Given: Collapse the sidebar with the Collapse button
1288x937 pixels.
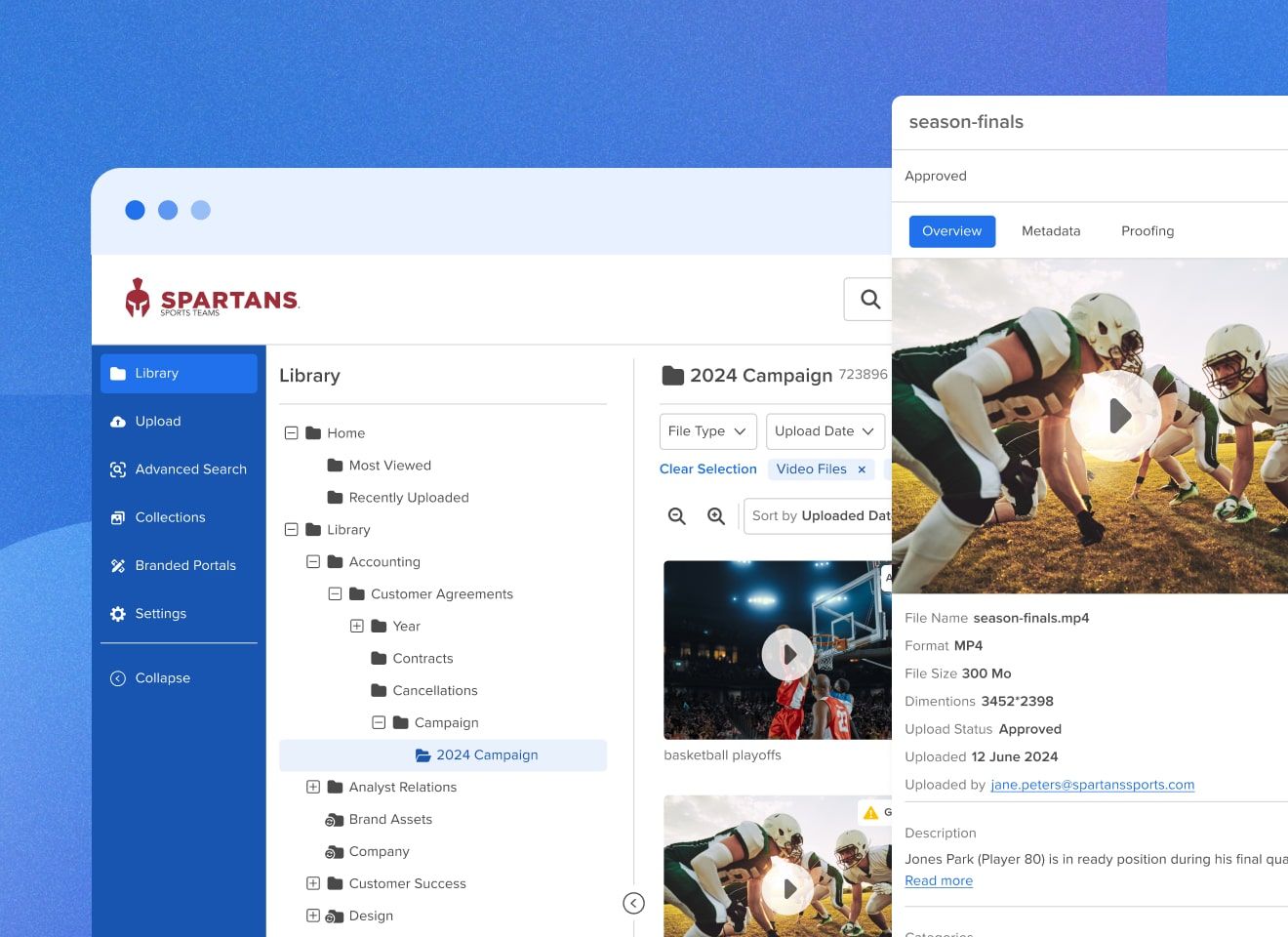Looking at the screenshot, I should click(x=150, y=678).
